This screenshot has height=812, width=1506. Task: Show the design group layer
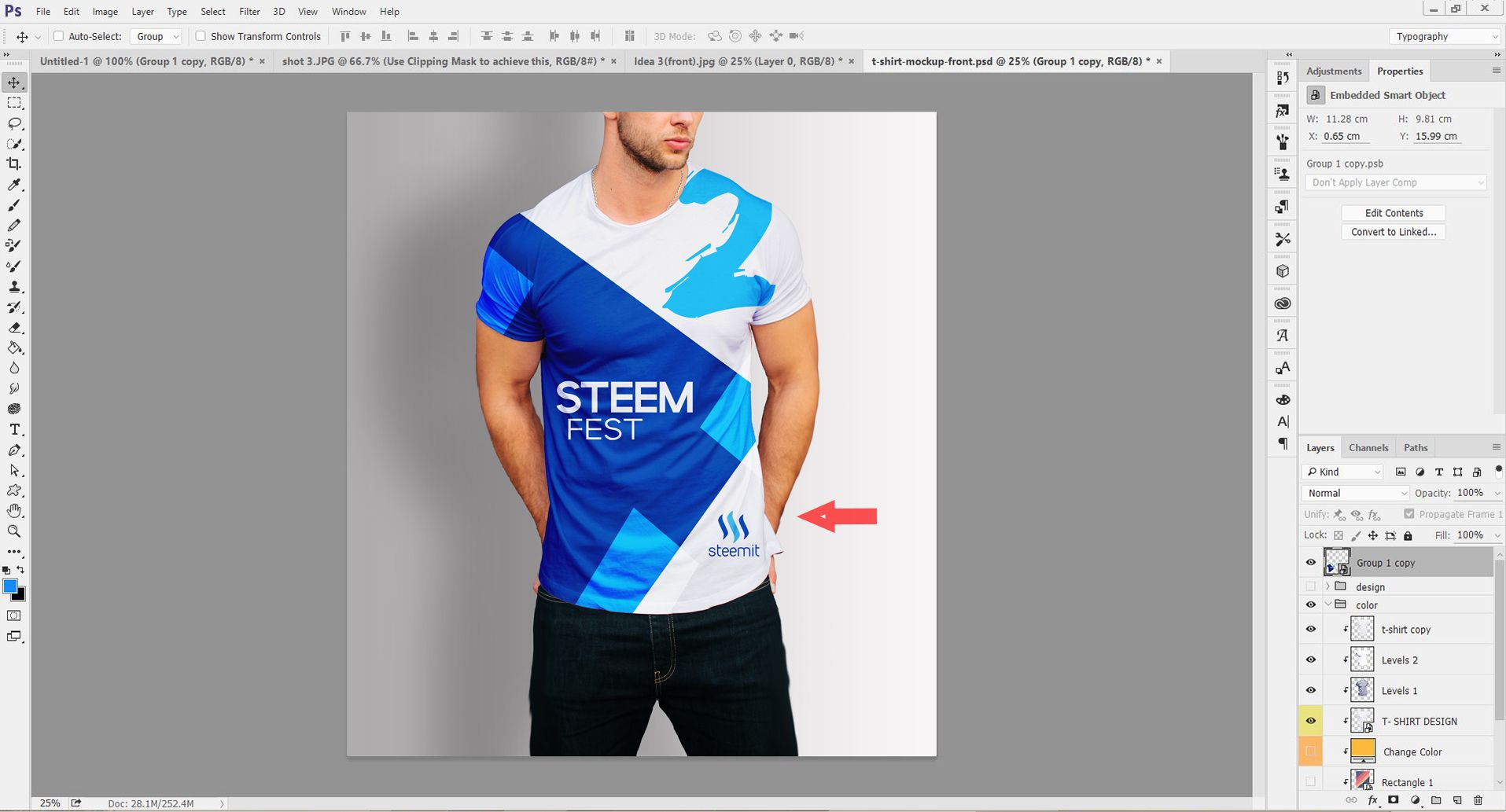pyautogui.click(x=1310, y=587)
